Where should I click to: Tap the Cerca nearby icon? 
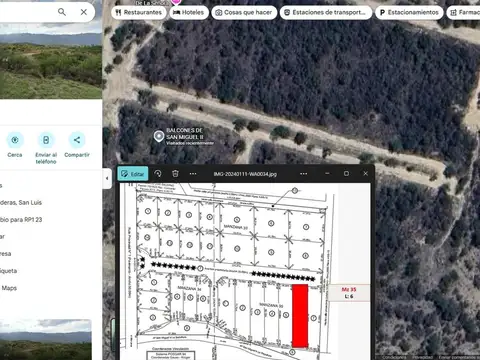(x=15, y=140)
